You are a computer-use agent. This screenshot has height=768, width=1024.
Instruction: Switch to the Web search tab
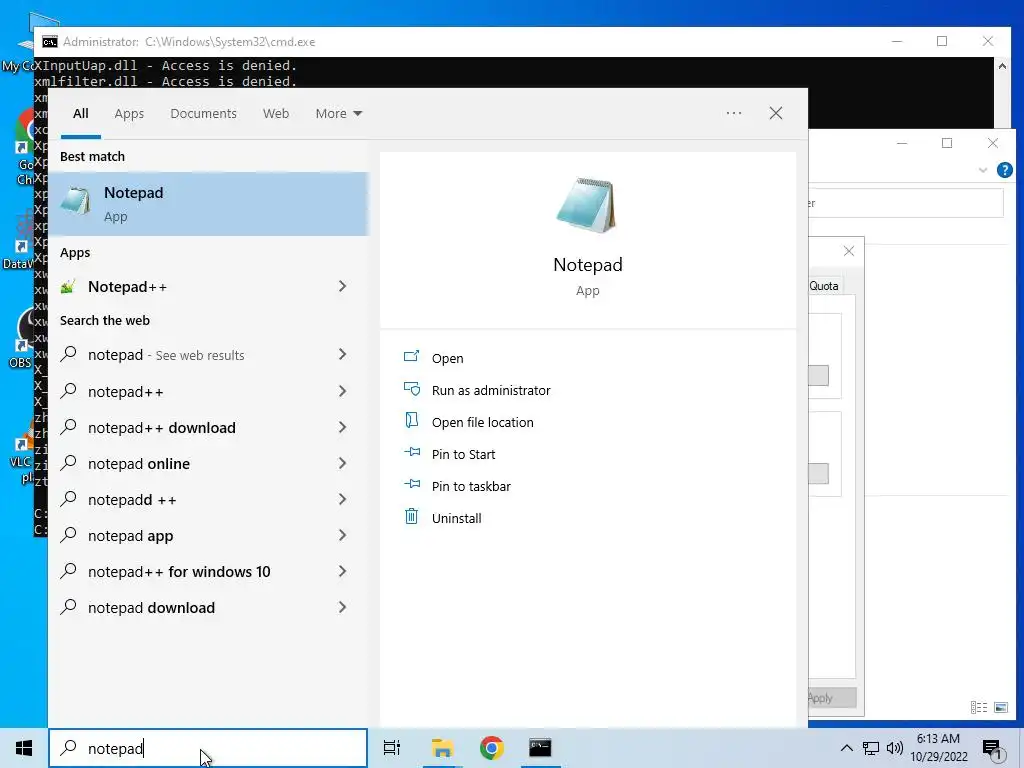[x=276, y=114]
